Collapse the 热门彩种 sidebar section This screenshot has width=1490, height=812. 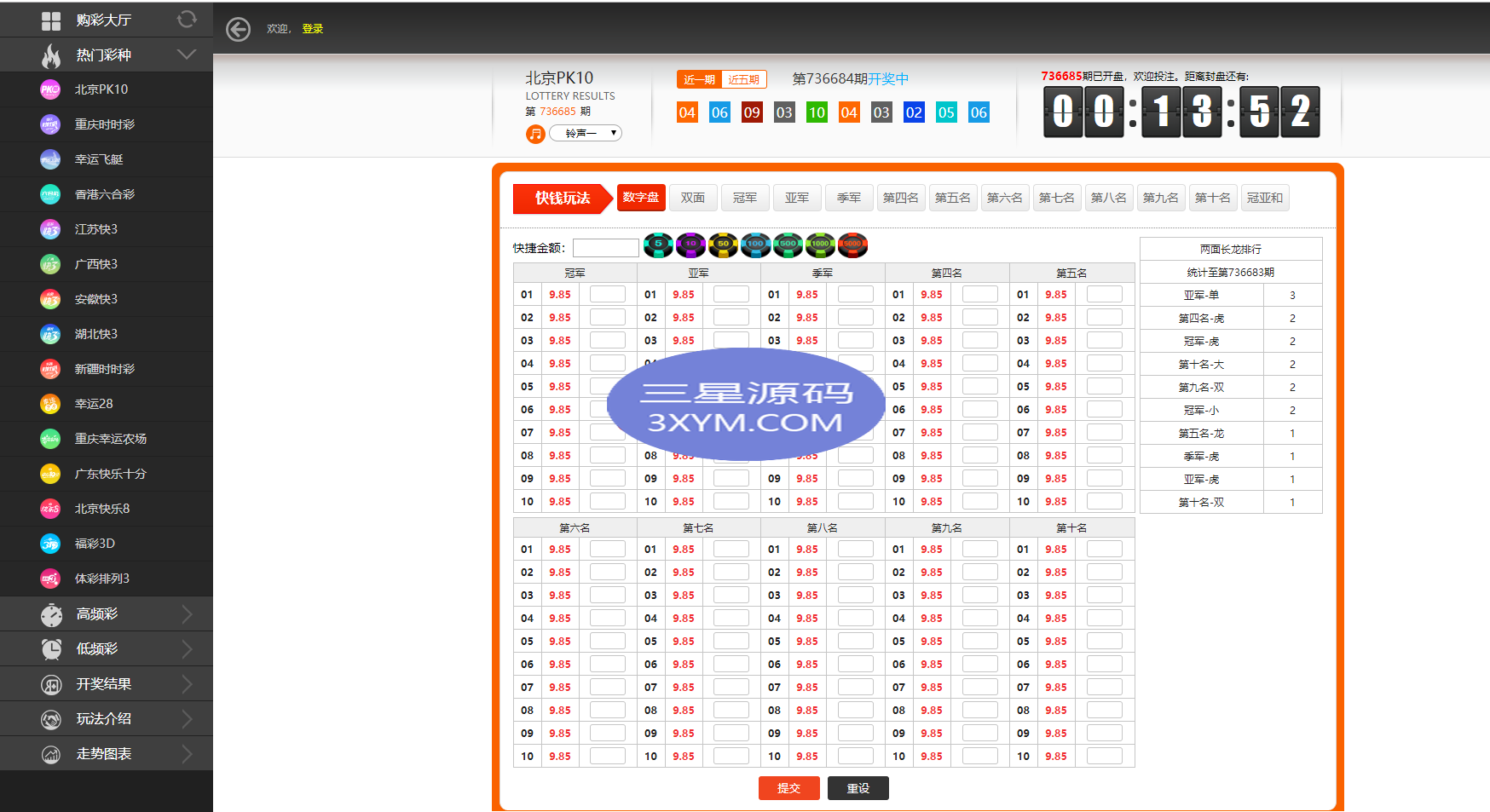tap(187, 55)
